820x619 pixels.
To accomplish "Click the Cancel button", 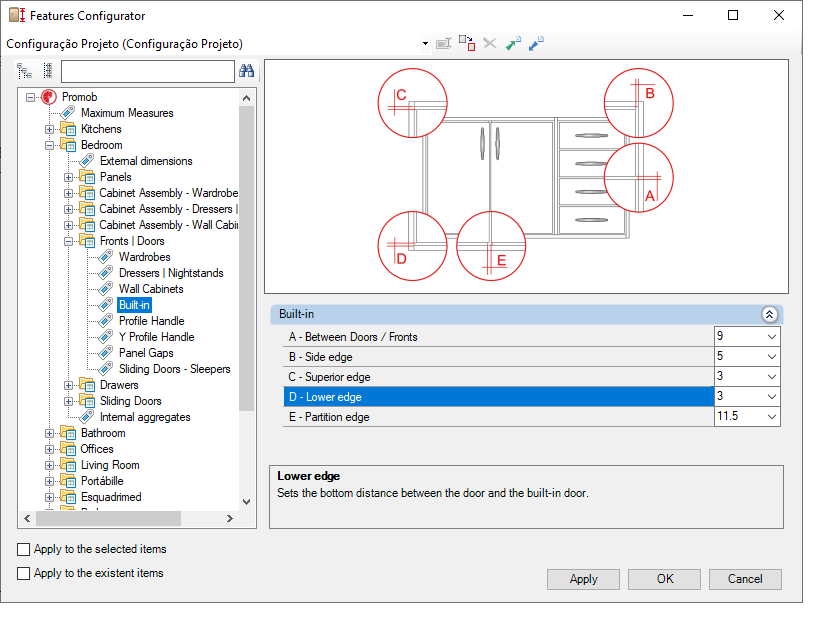I will pos(745,579).
